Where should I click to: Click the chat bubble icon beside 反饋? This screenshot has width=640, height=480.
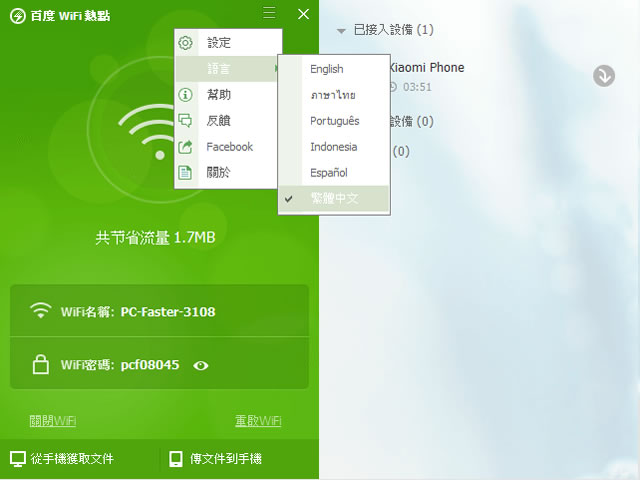[x=185, y=120]
